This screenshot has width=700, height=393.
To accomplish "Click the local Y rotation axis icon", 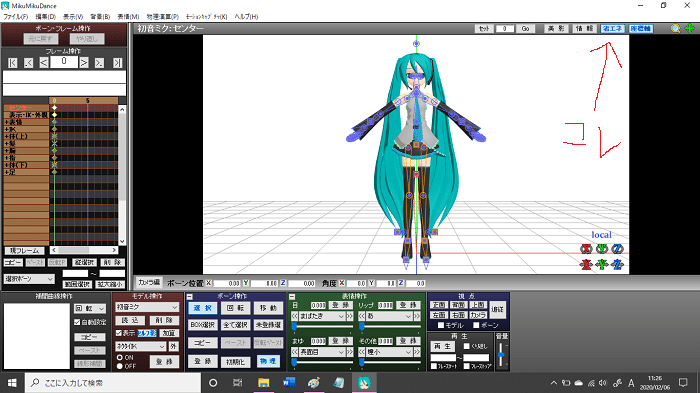I will tap(602, 249).
